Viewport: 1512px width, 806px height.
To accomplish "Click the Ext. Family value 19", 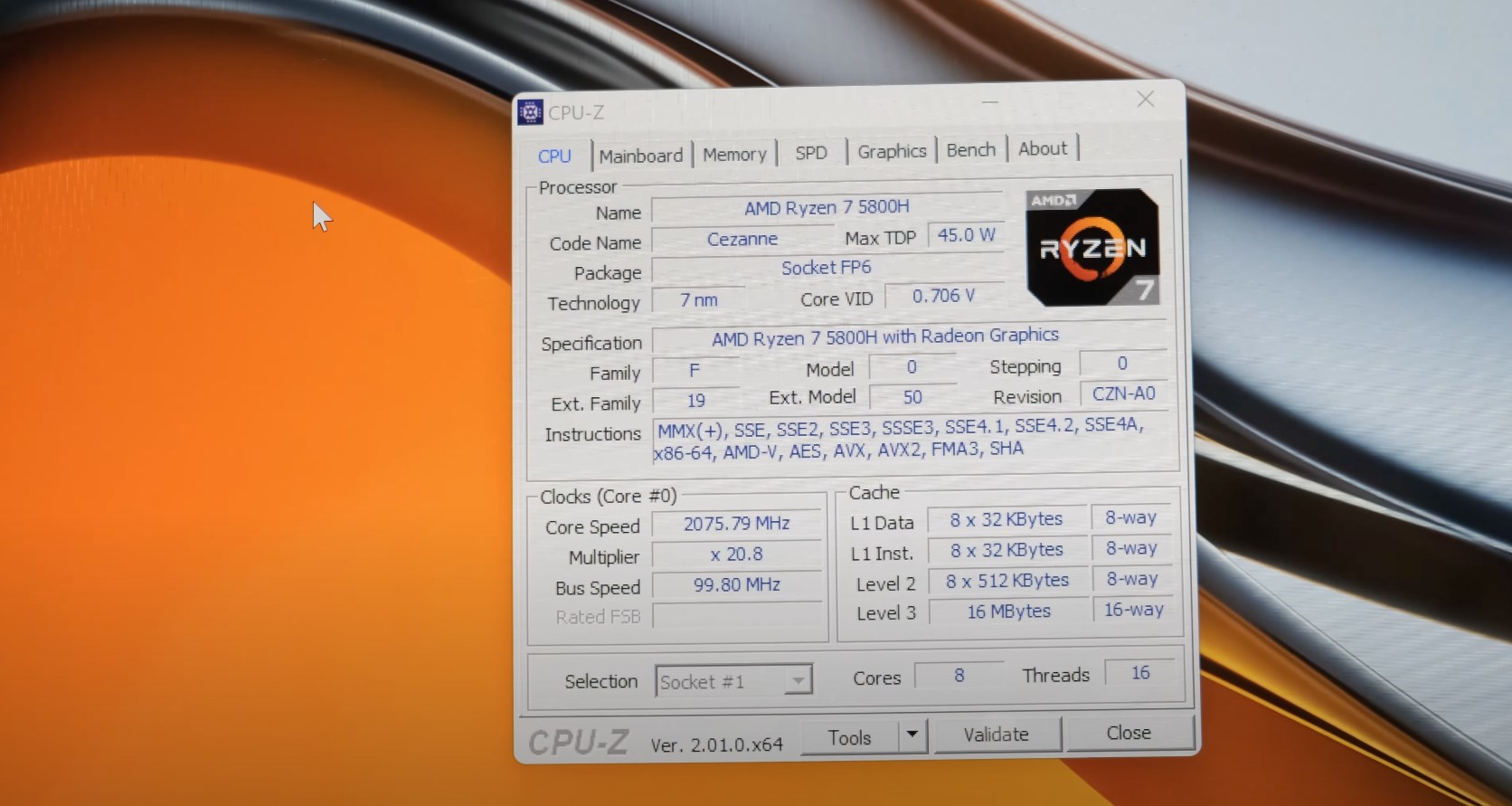I will tap(695, 401).
